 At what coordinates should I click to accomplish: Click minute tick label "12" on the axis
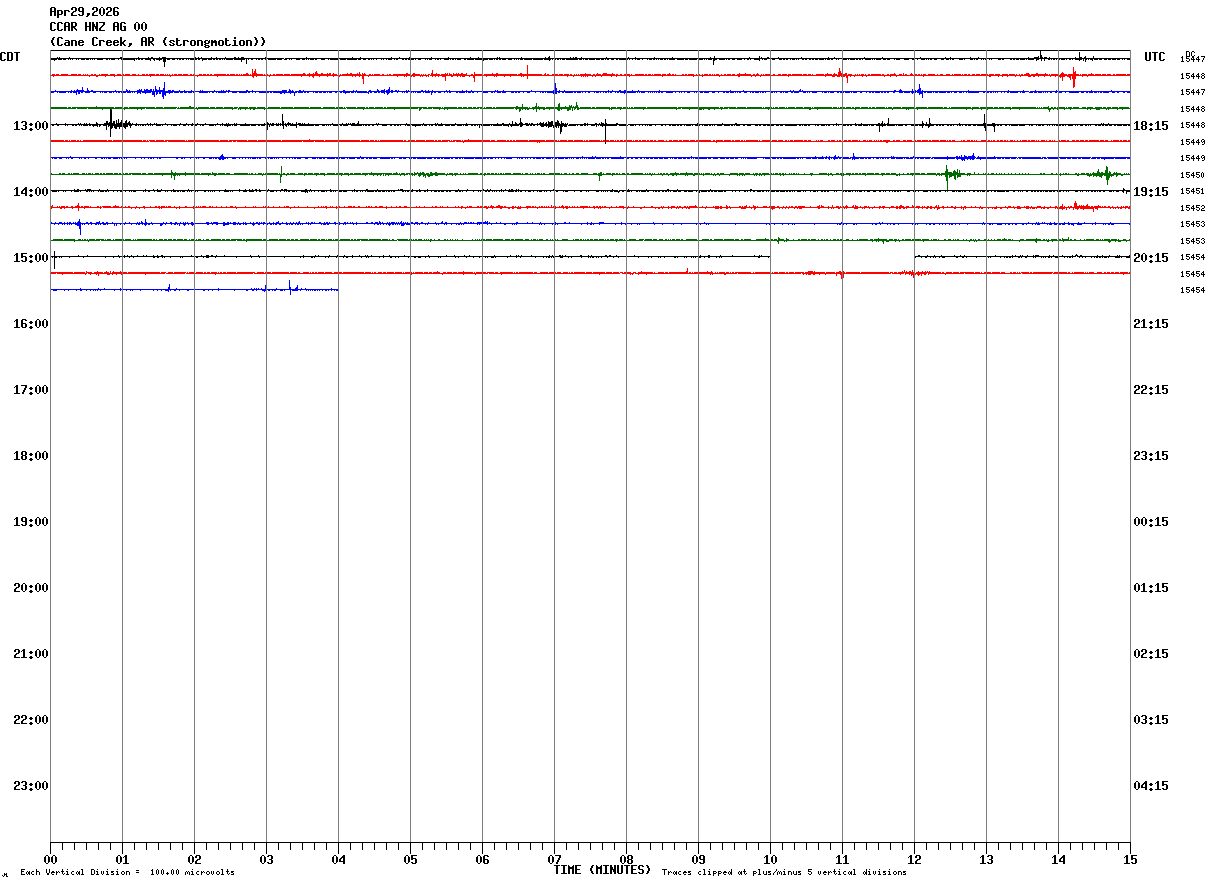coord(914,859)
